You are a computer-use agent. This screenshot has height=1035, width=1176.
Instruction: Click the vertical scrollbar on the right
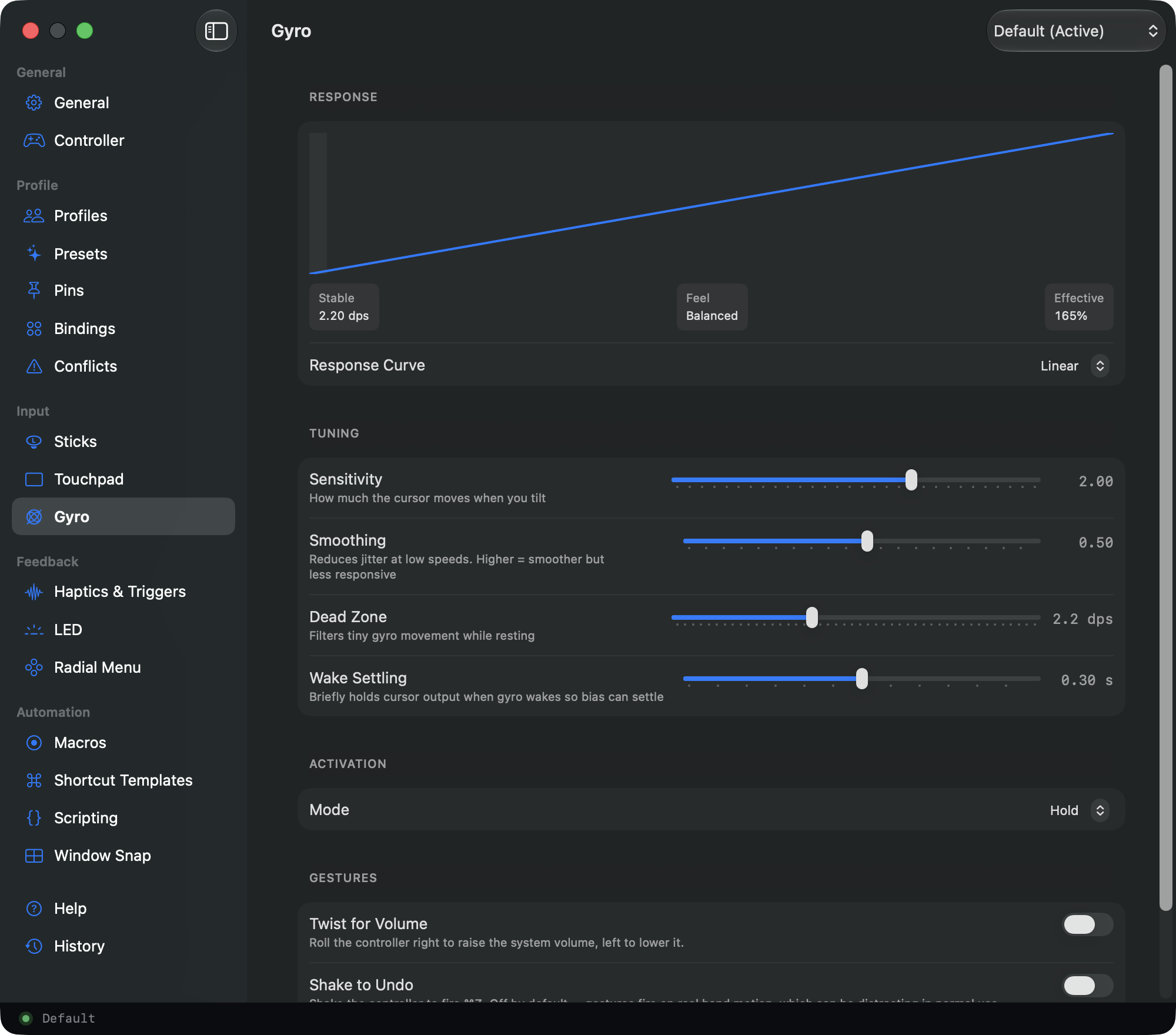pyautogui.click(x=1165, y=488)
